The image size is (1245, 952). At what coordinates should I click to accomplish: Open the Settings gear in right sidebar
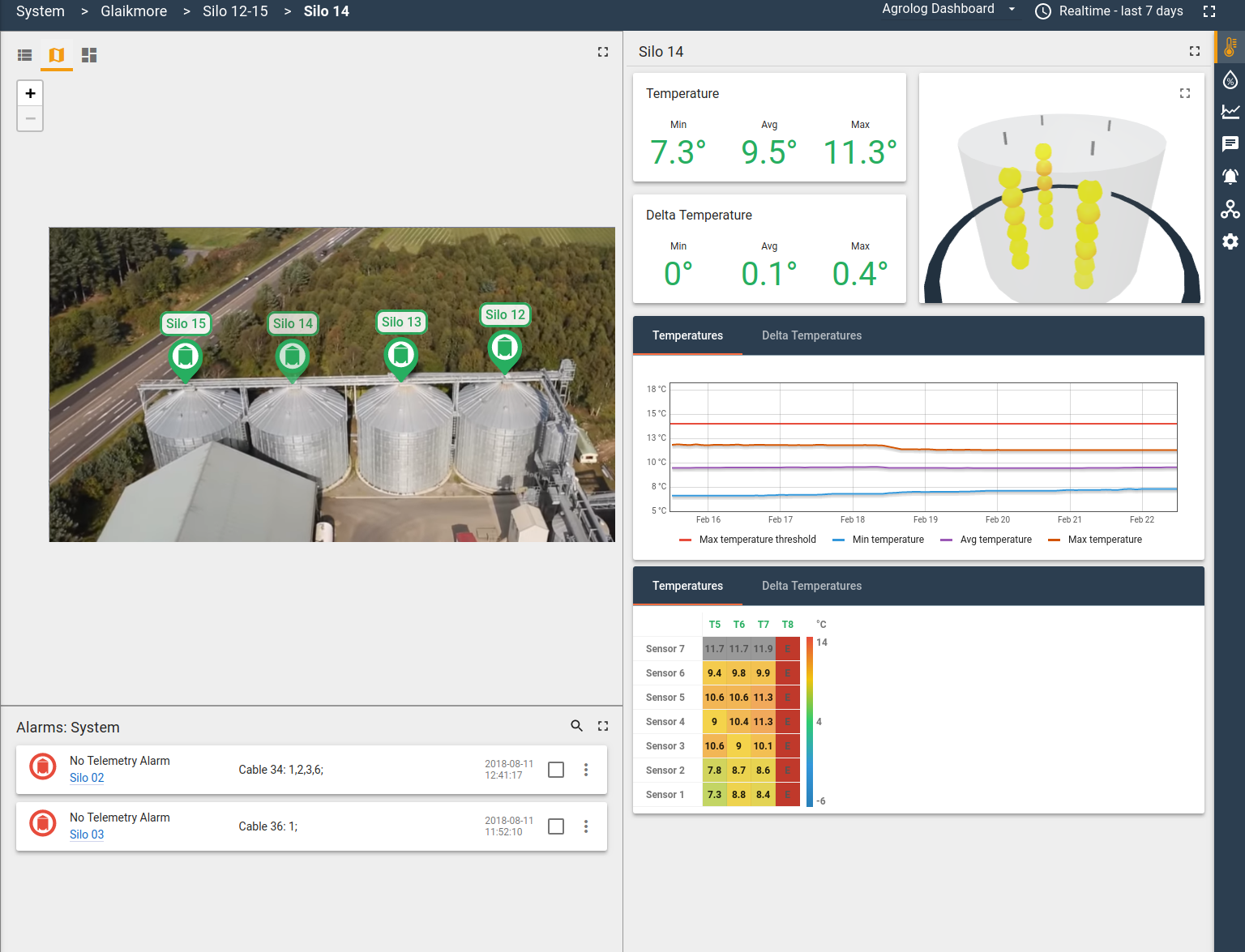pyautogui.click(x=1229, y=241)
